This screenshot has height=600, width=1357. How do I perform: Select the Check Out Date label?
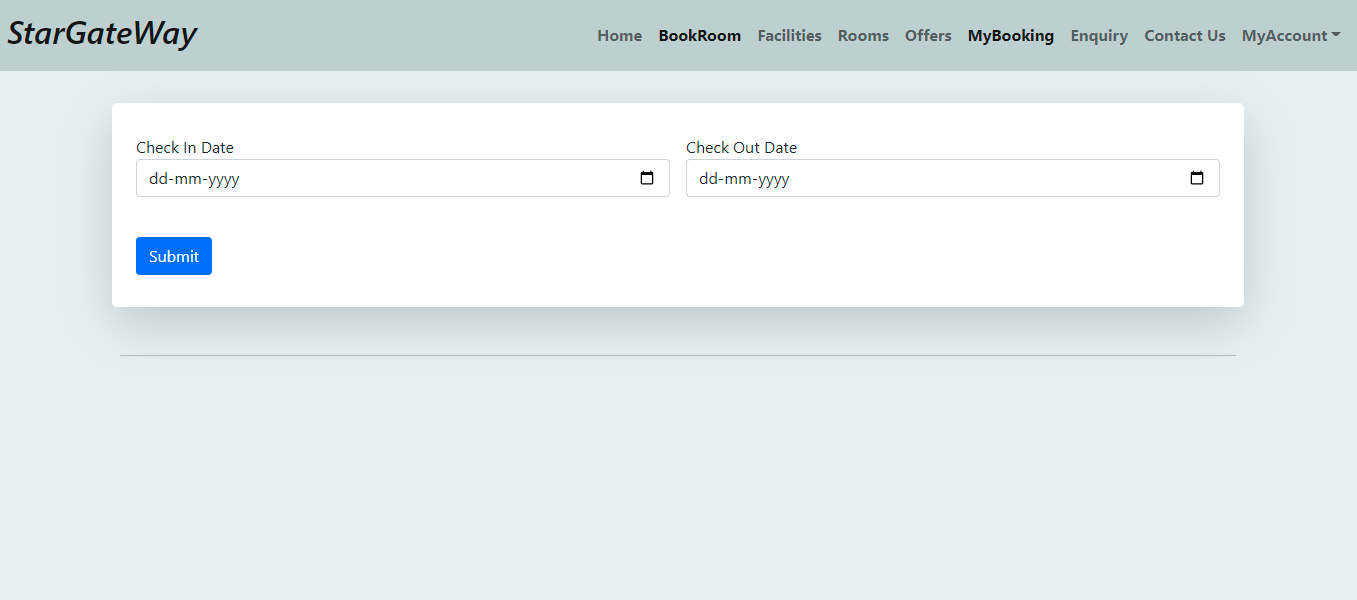tap(741, 147)
